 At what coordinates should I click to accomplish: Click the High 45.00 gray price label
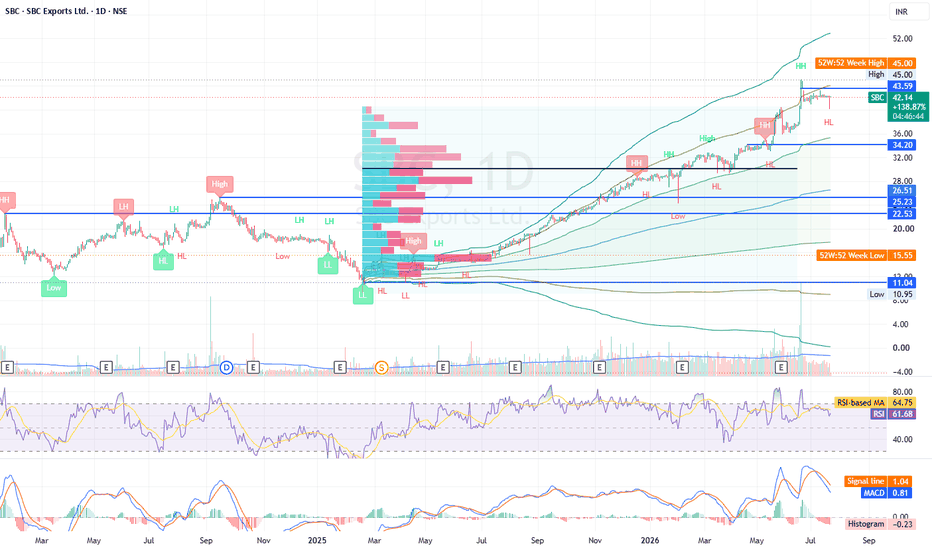[x=890, y=74]
